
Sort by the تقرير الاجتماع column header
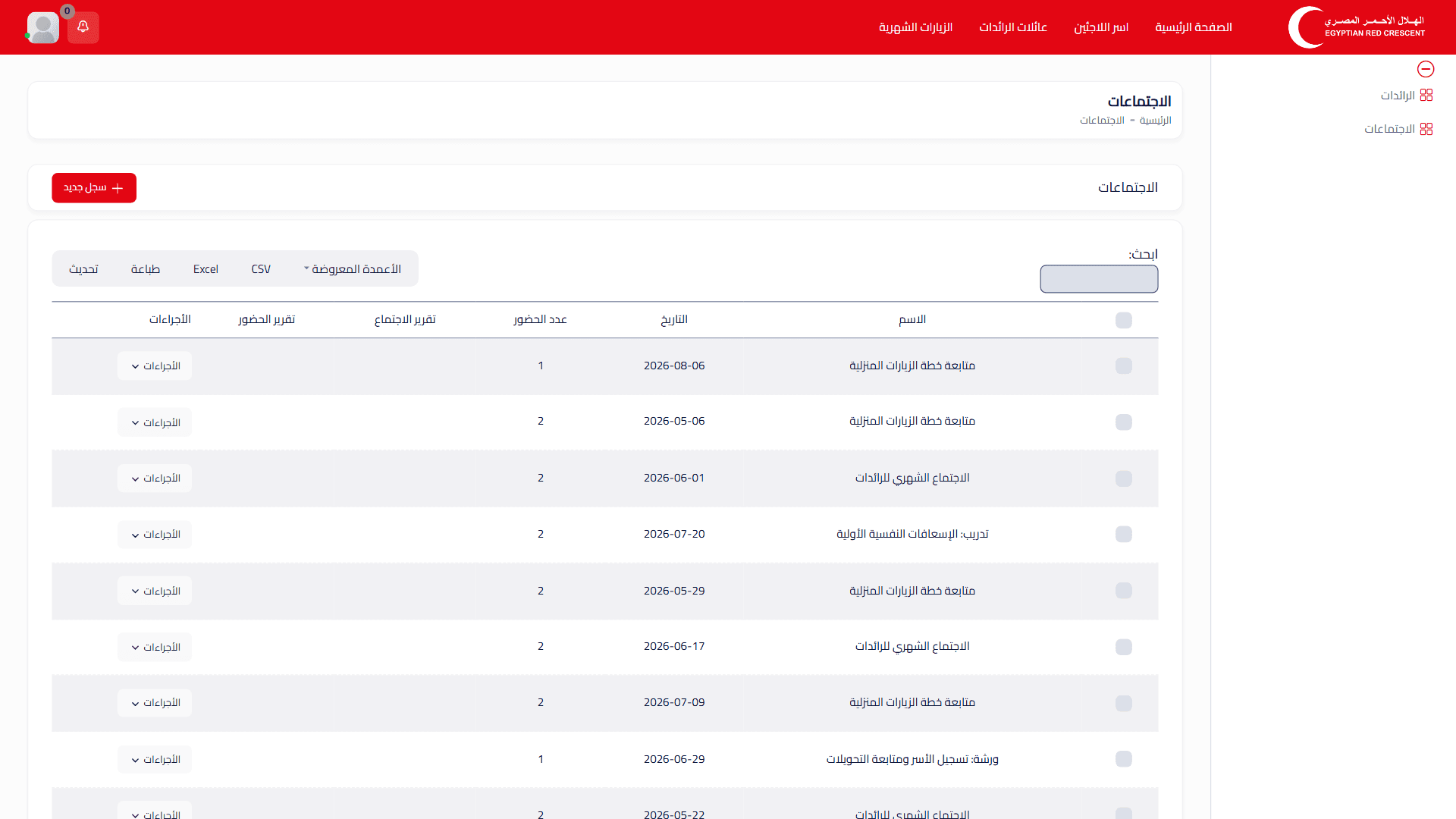405,319
